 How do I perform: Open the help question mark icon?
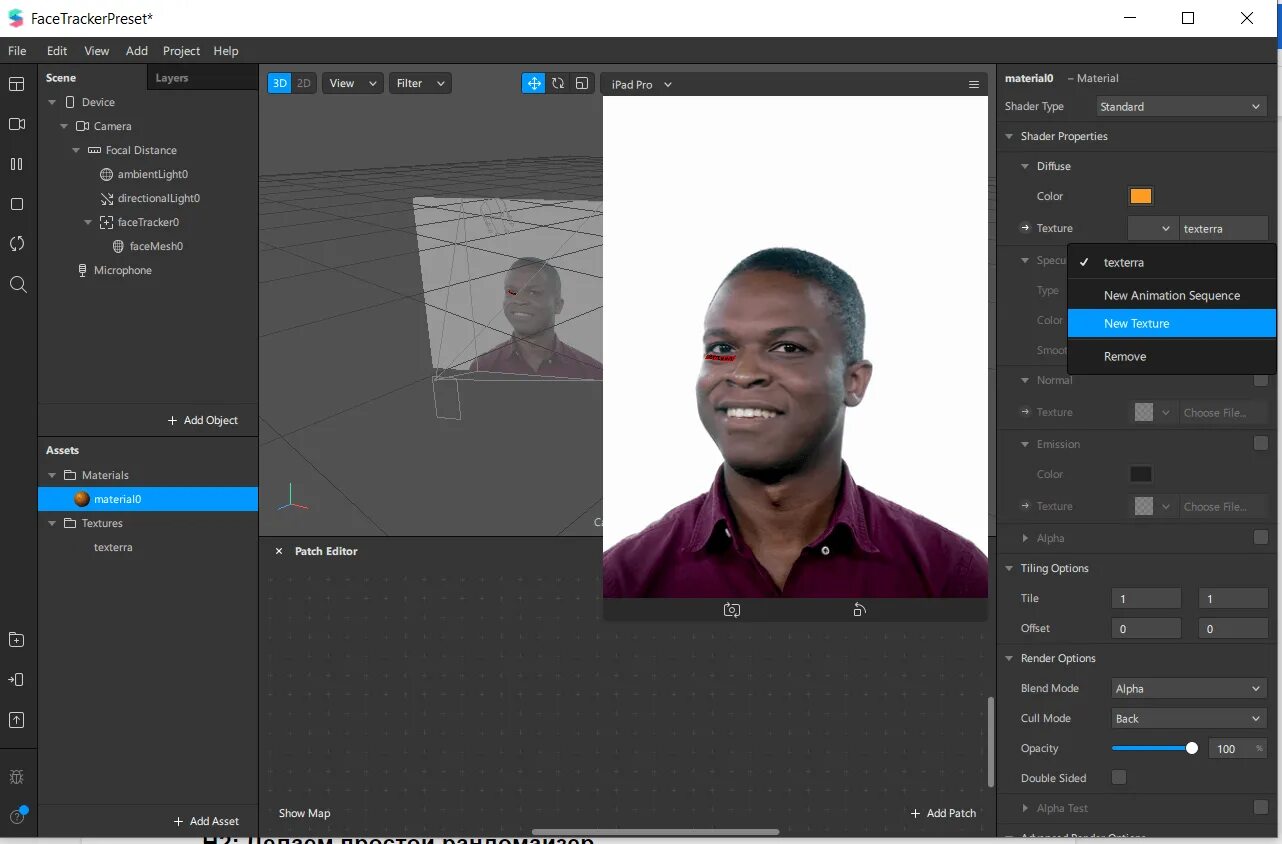click(x=17, y=816)
